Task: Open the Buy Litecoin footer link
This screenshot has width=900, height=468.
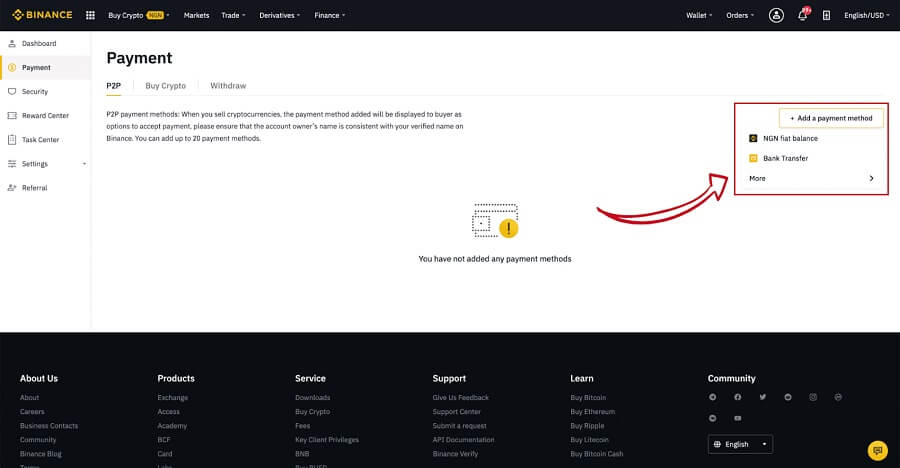Action: pos(589,440)
